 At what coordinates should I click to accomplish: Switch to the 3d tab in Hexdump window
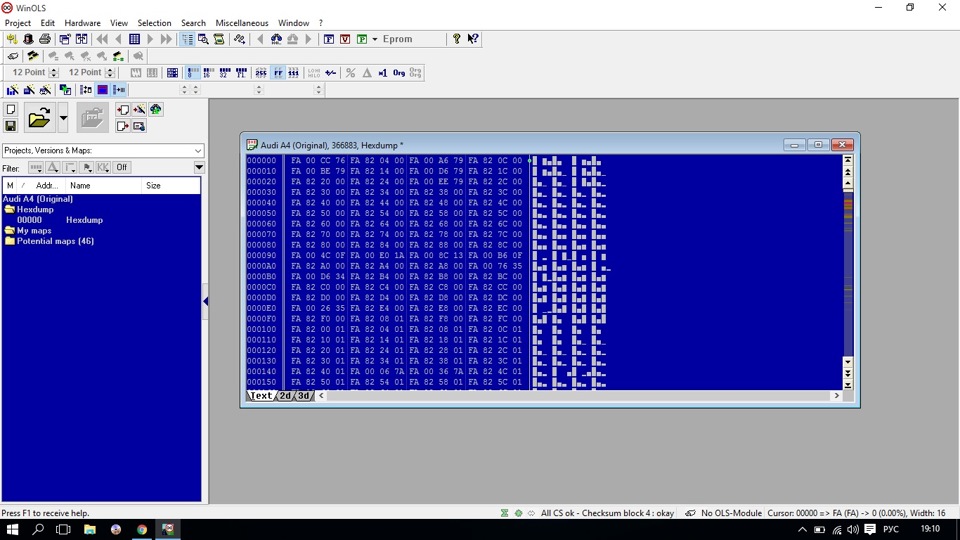coord(304,396)
